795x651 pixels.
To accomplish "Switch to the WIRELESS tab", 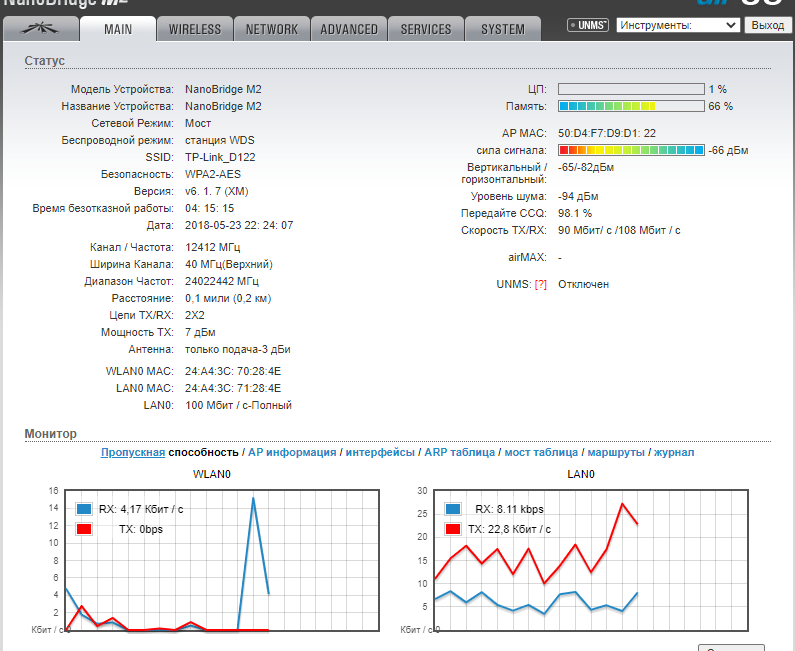I will pyautogui.click(x=194, y=29).
